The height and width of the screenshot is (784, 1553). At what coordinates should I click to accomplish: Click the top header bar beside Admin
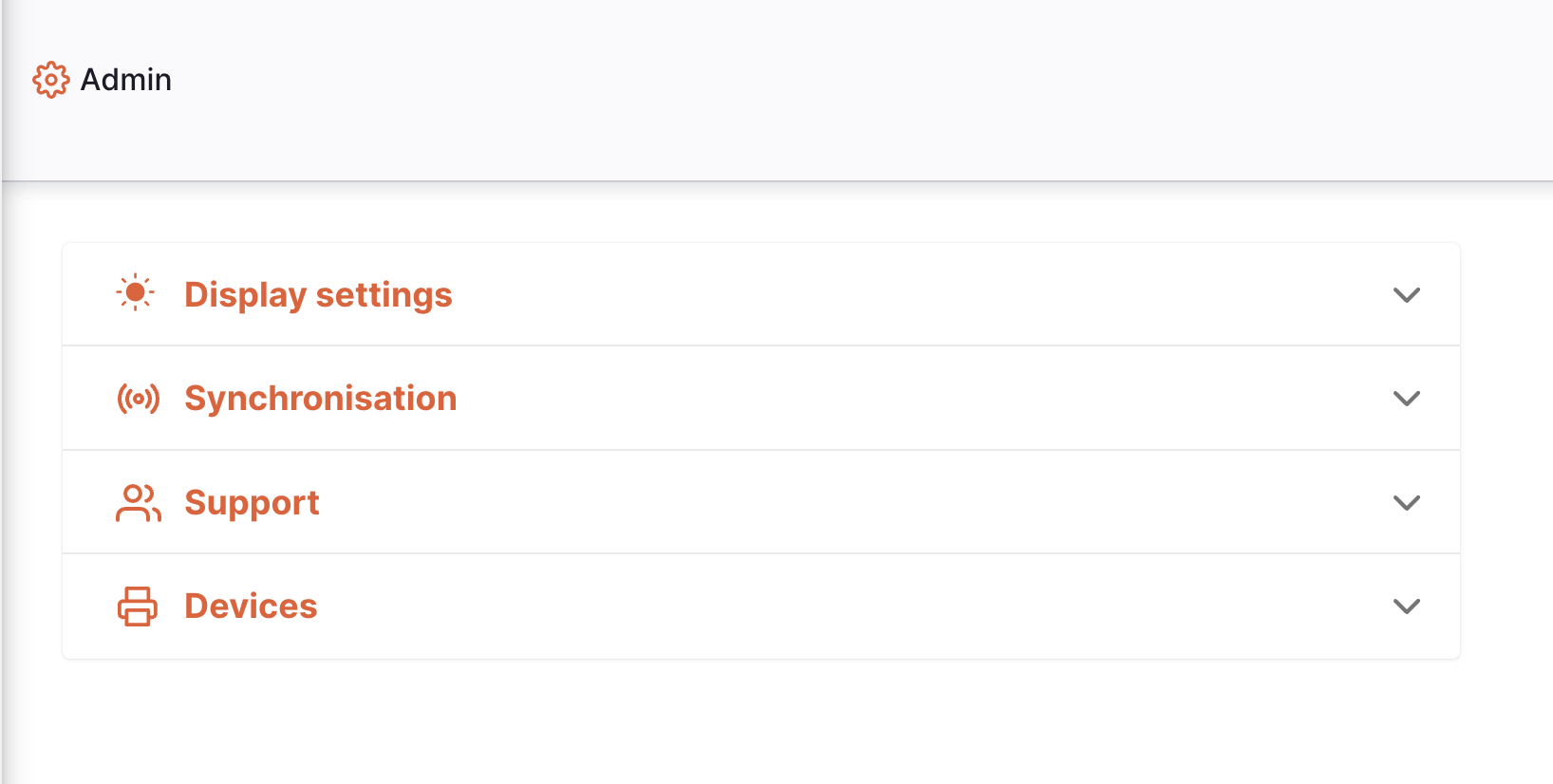[854, 89]
